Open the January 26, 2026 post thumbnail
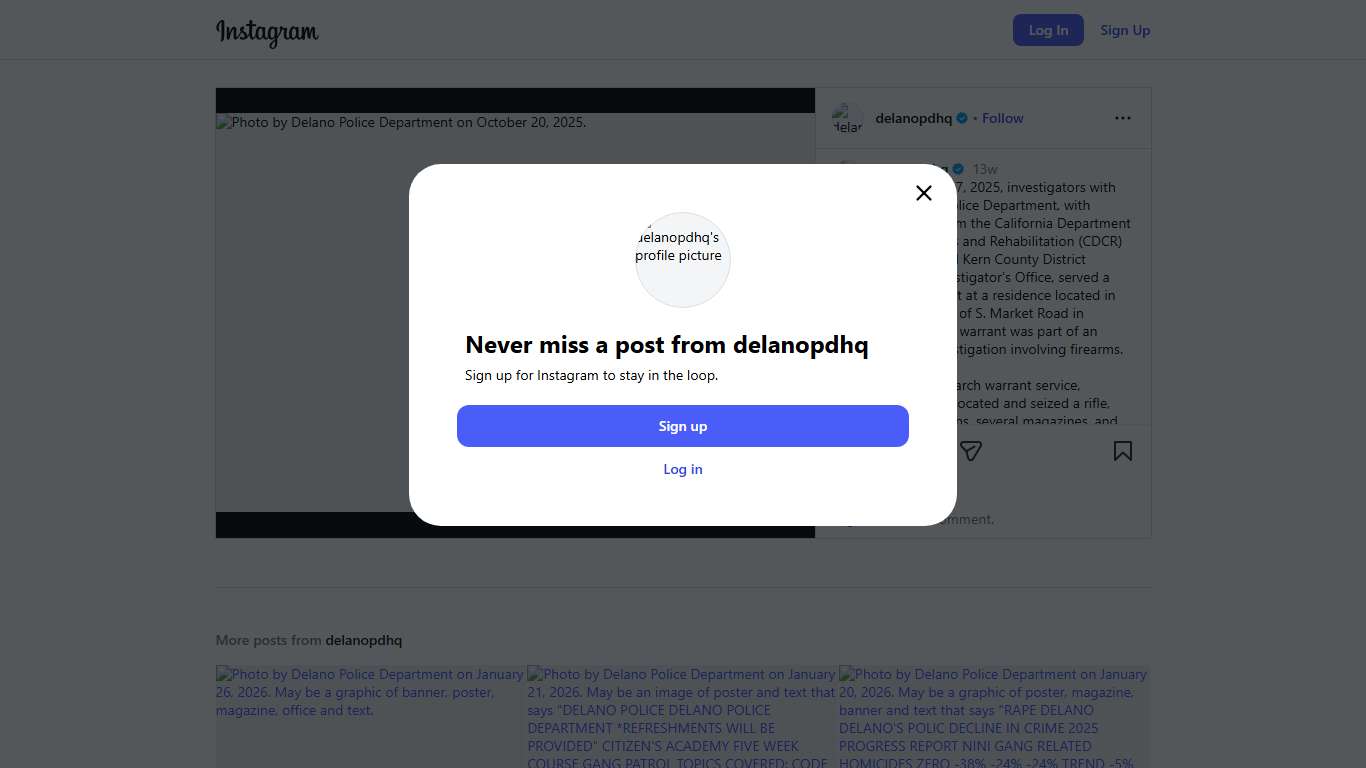1366x768 pixels. pyautogui.click(x=370, y=715)
